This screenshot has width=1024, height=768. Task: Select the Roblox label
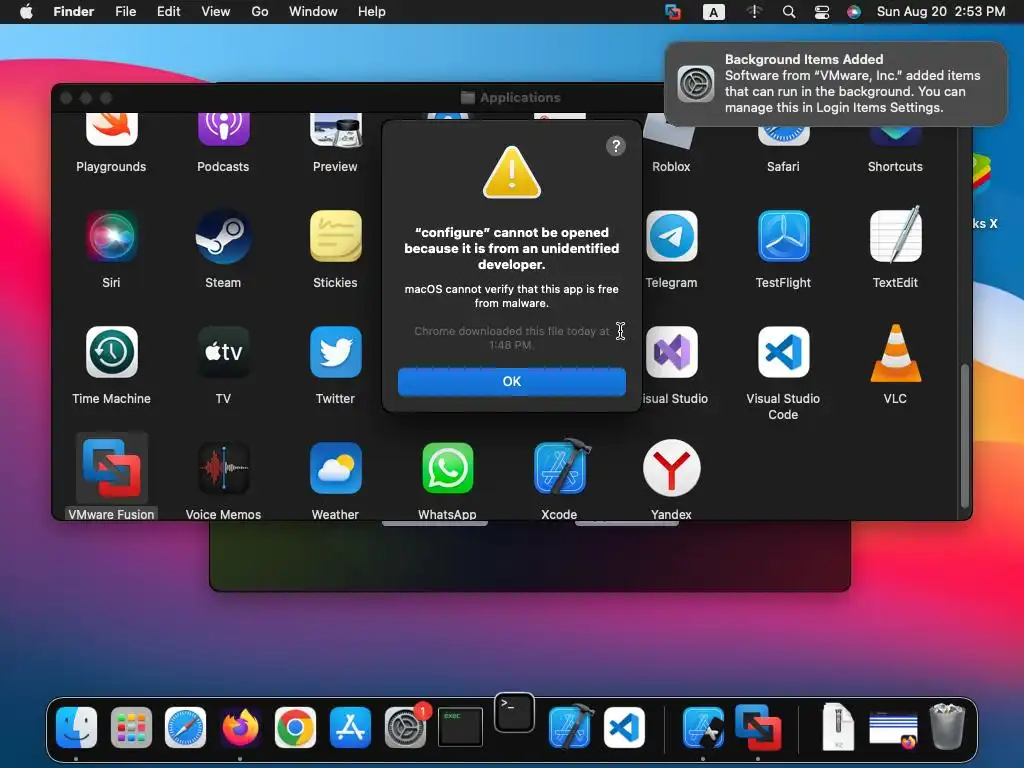click(x=671, y=167)
